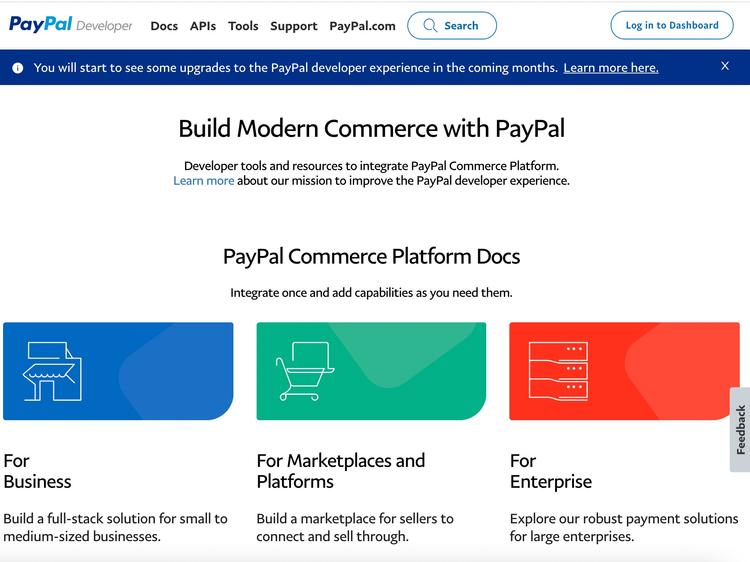The height and width of the screenshot is (562, 750).
Task: Open the green Marketplaces and Platforms card
Action: pyautogui.click(x=371, y=371)
